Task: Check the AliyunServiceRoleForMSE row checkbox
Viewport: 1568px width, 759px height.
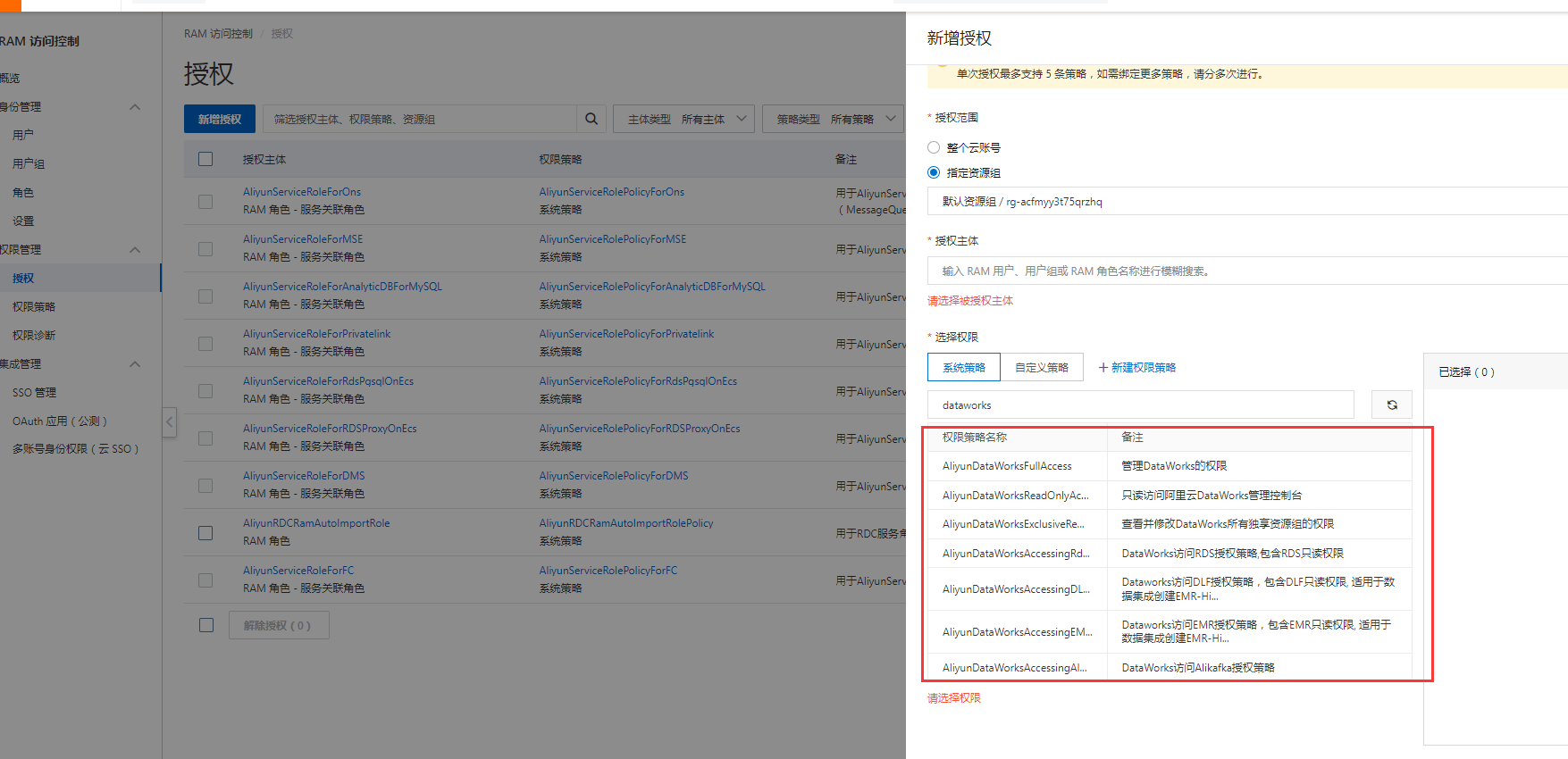Action: [205, 248]
